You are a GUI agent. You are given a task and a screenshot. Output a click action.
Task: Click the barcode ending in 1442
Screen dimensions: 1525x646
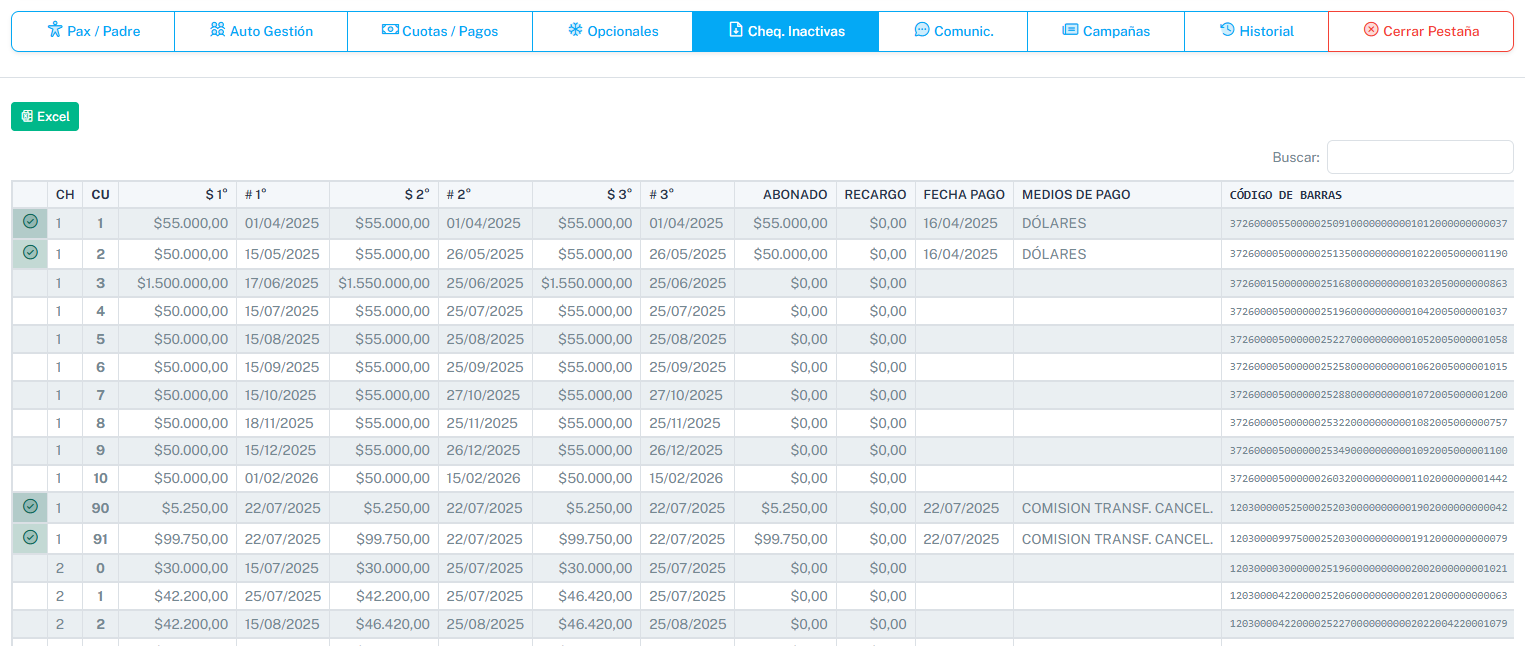point(1368,479)
